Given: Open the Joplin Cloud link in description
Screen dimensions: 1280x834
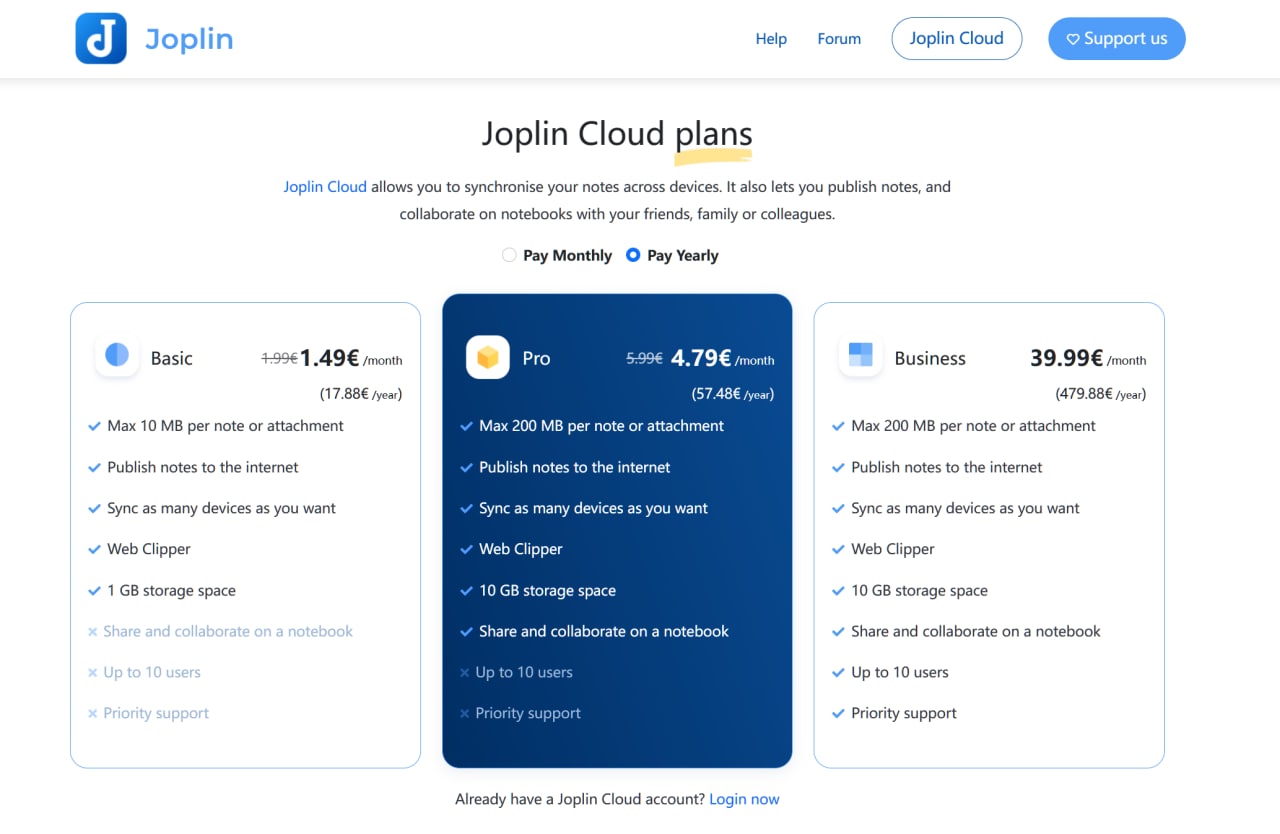Looking at the screenshot, I should pyautogui.click(x=325, y=186).
